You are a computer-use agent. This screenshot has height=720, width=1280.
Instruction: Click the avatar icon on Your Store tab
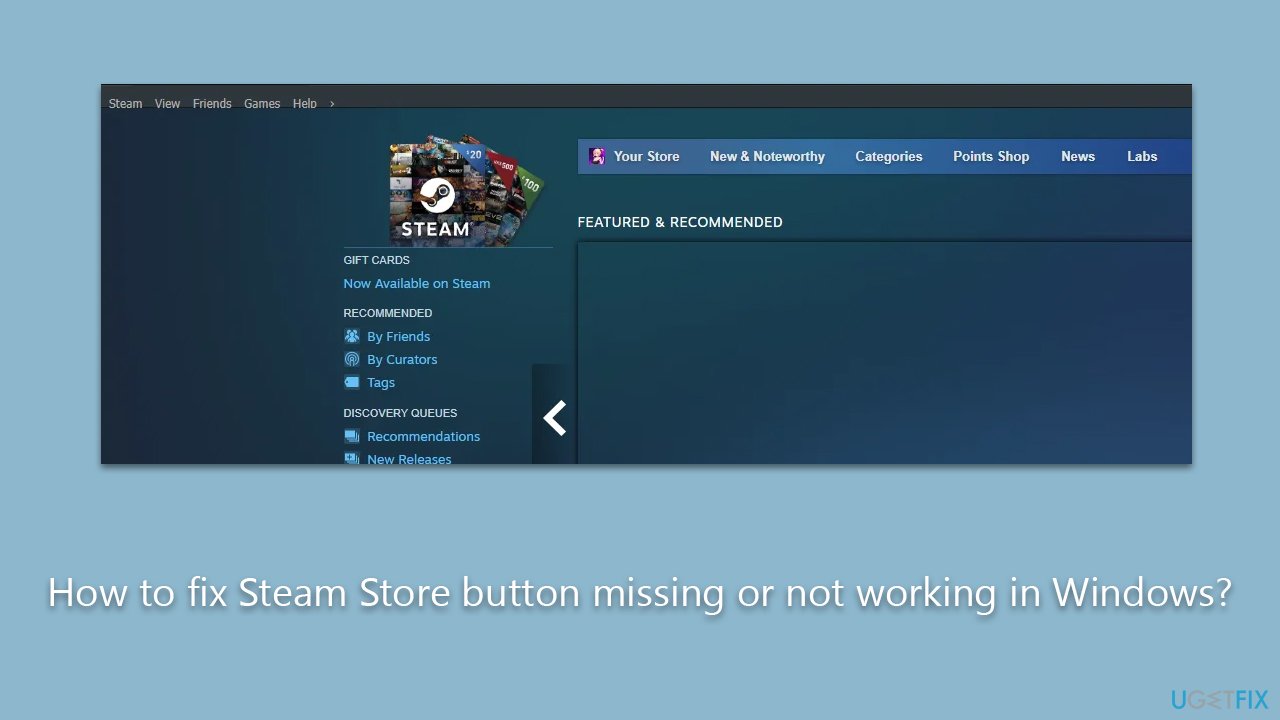coord(597,156)
